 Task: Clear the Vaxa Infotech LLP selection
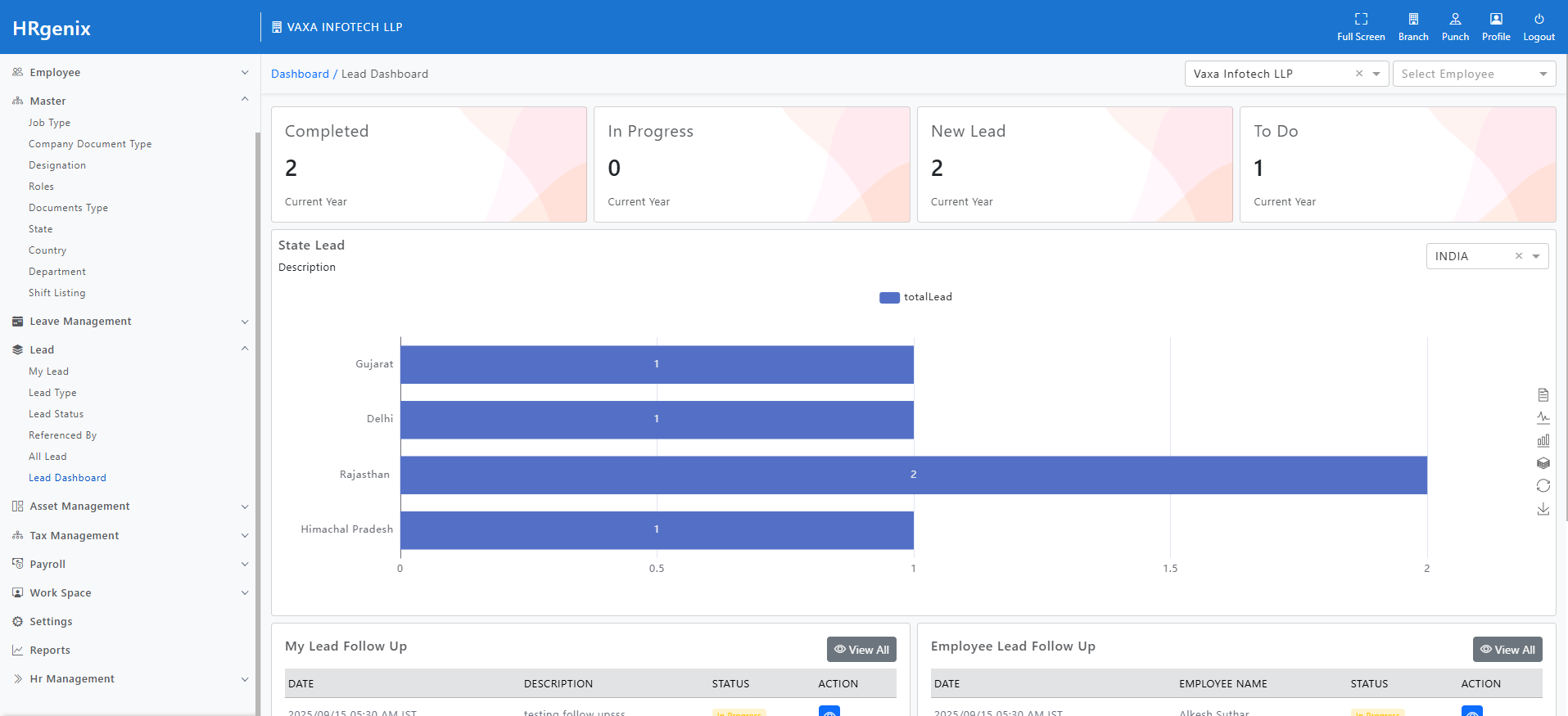coord(1359,74)
